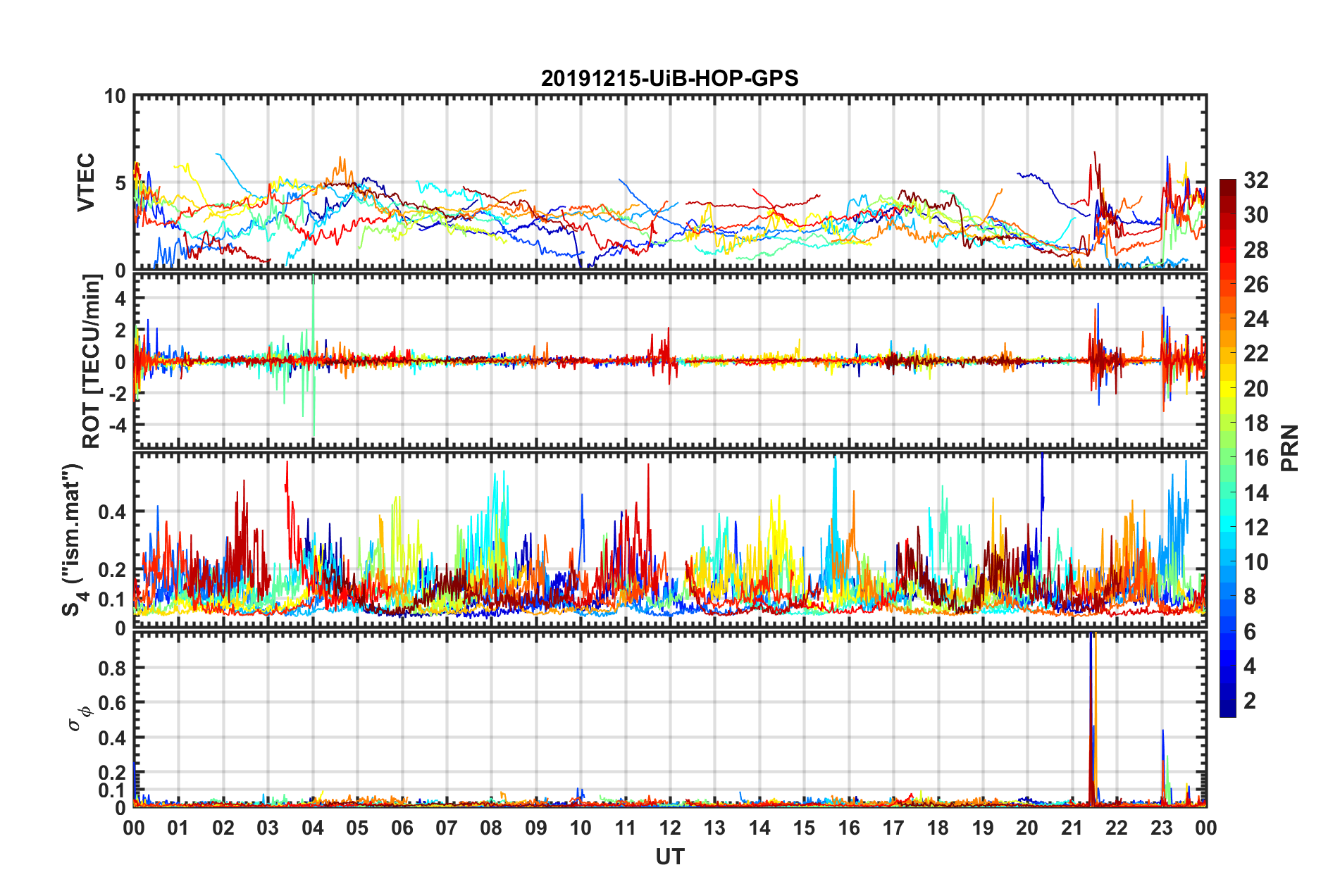Click colorbar tick label 24
Screen dimensions: 1340x896
click(1255, 319)
